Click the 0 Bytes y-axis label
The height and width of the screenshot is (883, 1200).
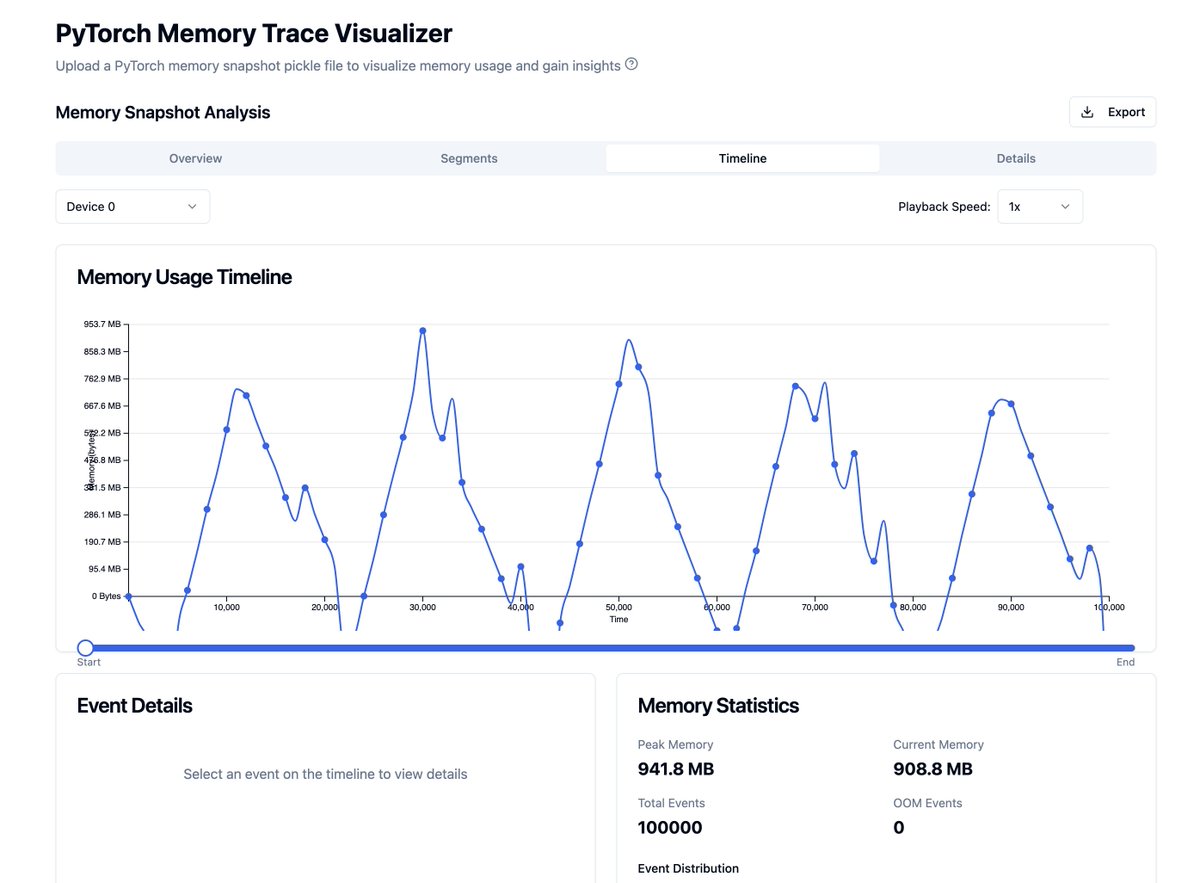106,596
